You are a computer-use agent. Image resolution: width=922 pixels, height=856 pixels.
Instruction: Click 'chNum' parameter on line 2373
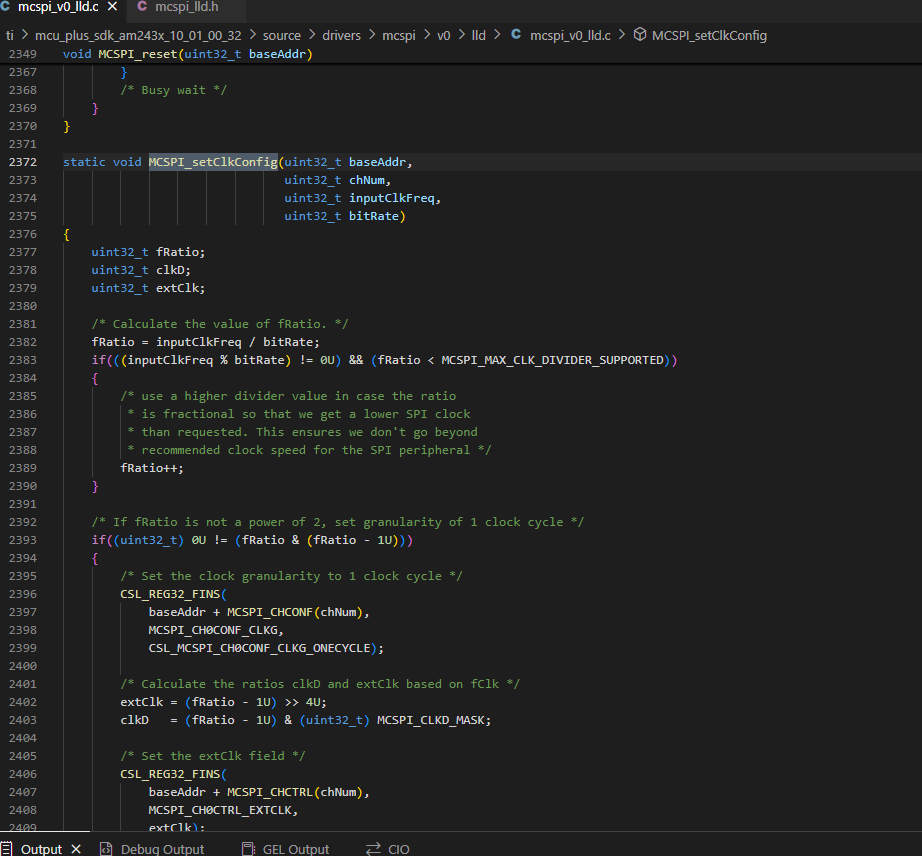point(367,180)
